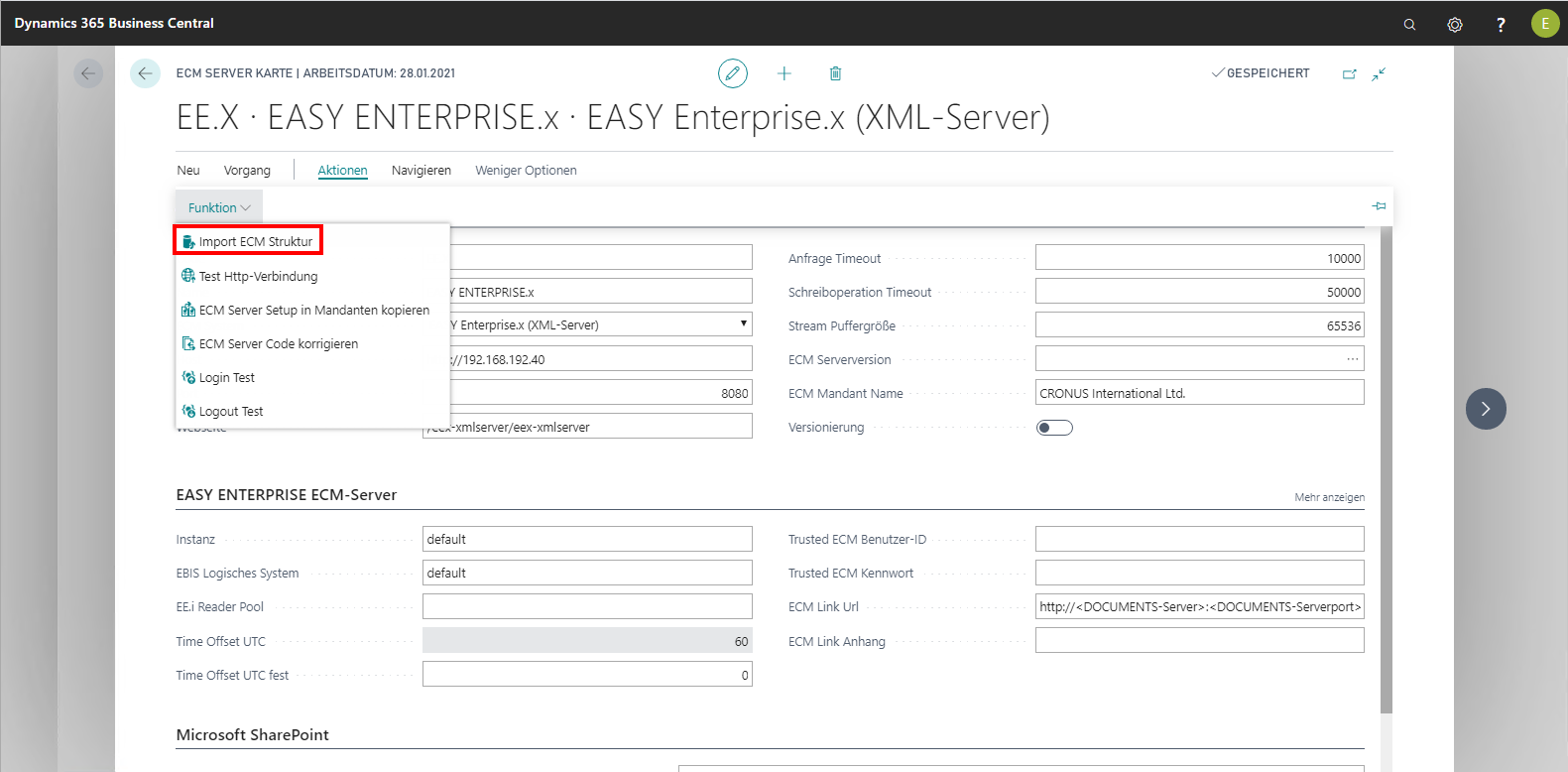Click the ECM Serverversion ellipsis lookup
This screenshot has width=1568, height=772.
(x=1352, y=359)
